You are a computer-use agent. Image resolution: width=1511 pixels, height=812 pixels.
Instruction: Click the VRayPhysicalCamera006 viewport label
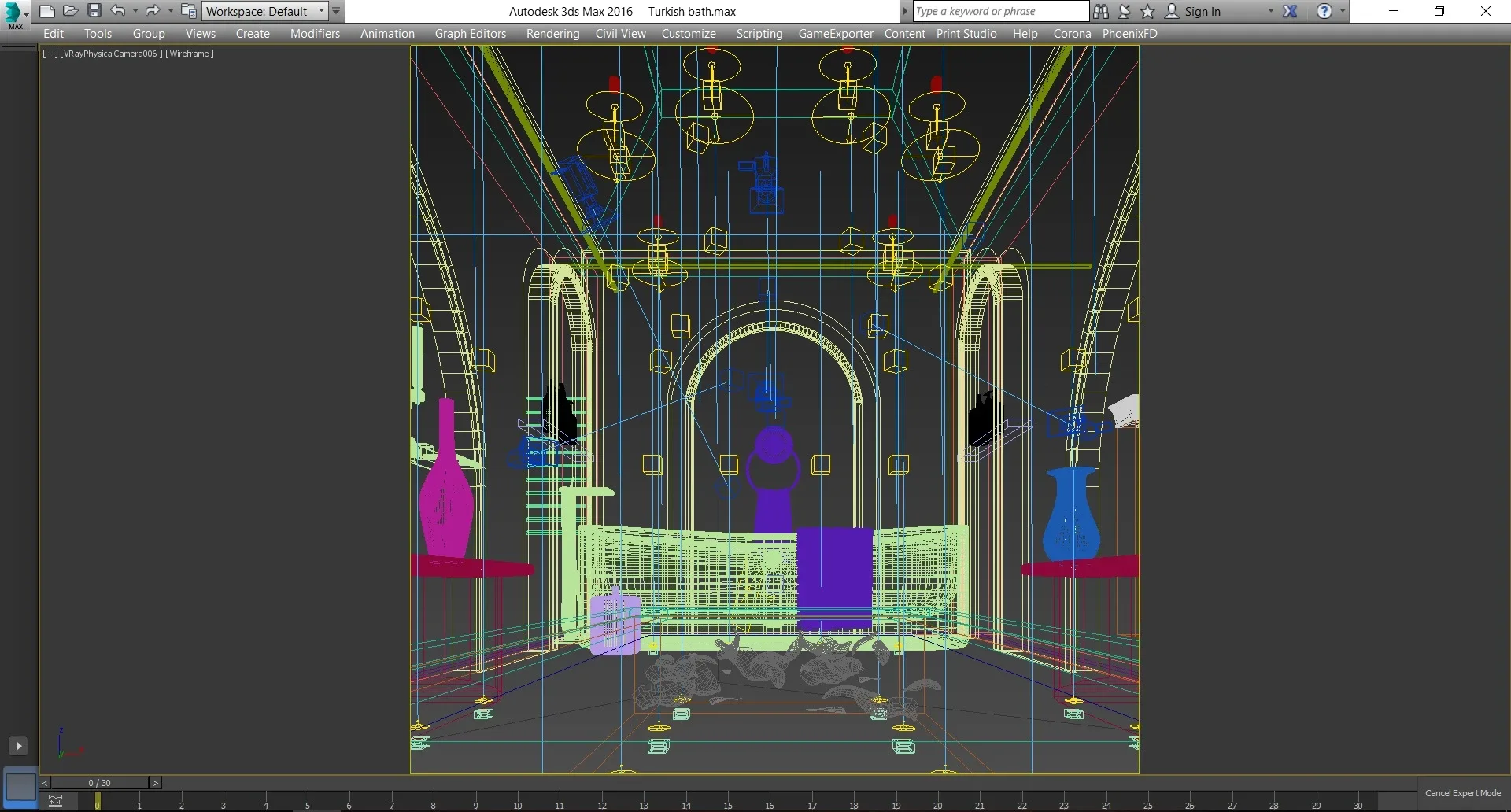pyautogui.click(x=111, y=54)
